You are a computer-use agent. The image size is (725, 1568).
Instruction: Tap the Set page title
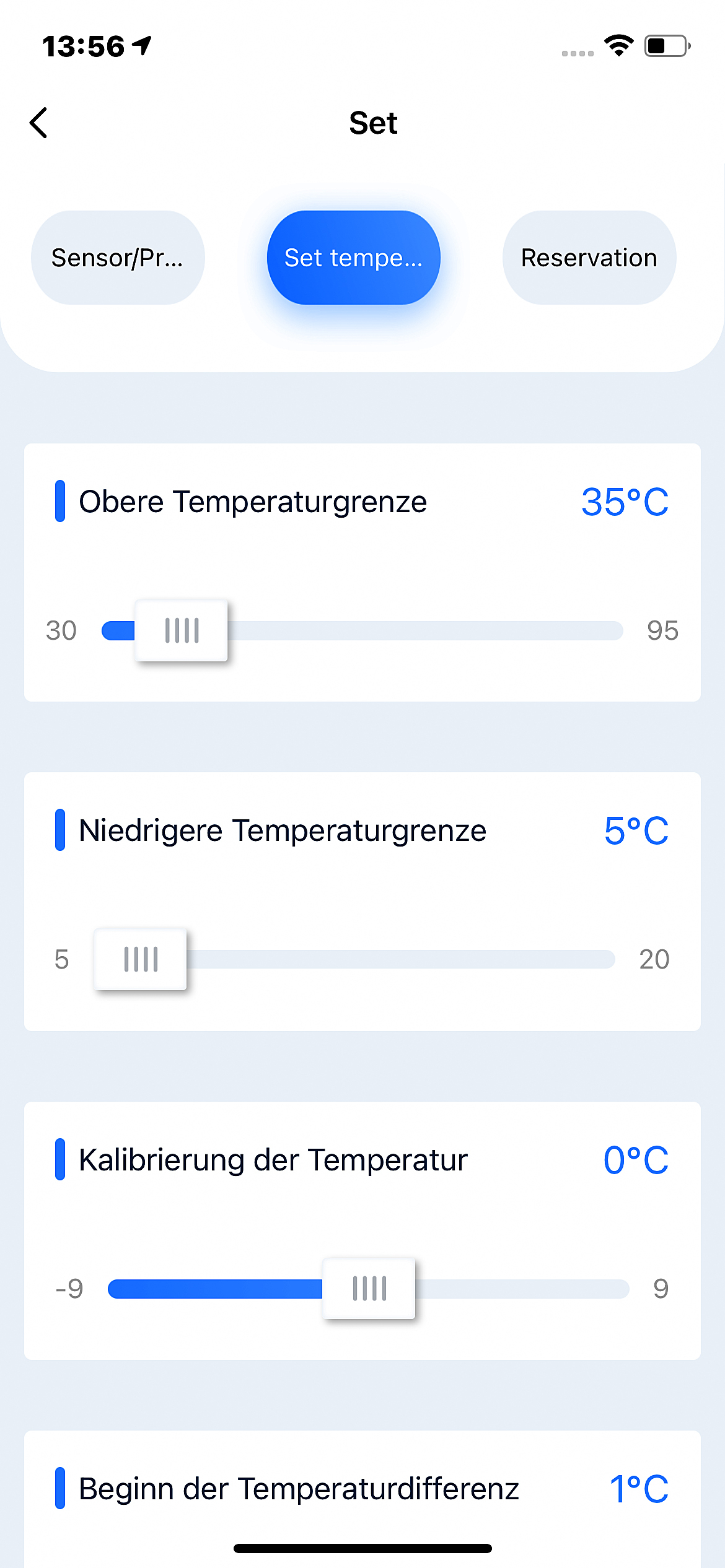(373, 123)
